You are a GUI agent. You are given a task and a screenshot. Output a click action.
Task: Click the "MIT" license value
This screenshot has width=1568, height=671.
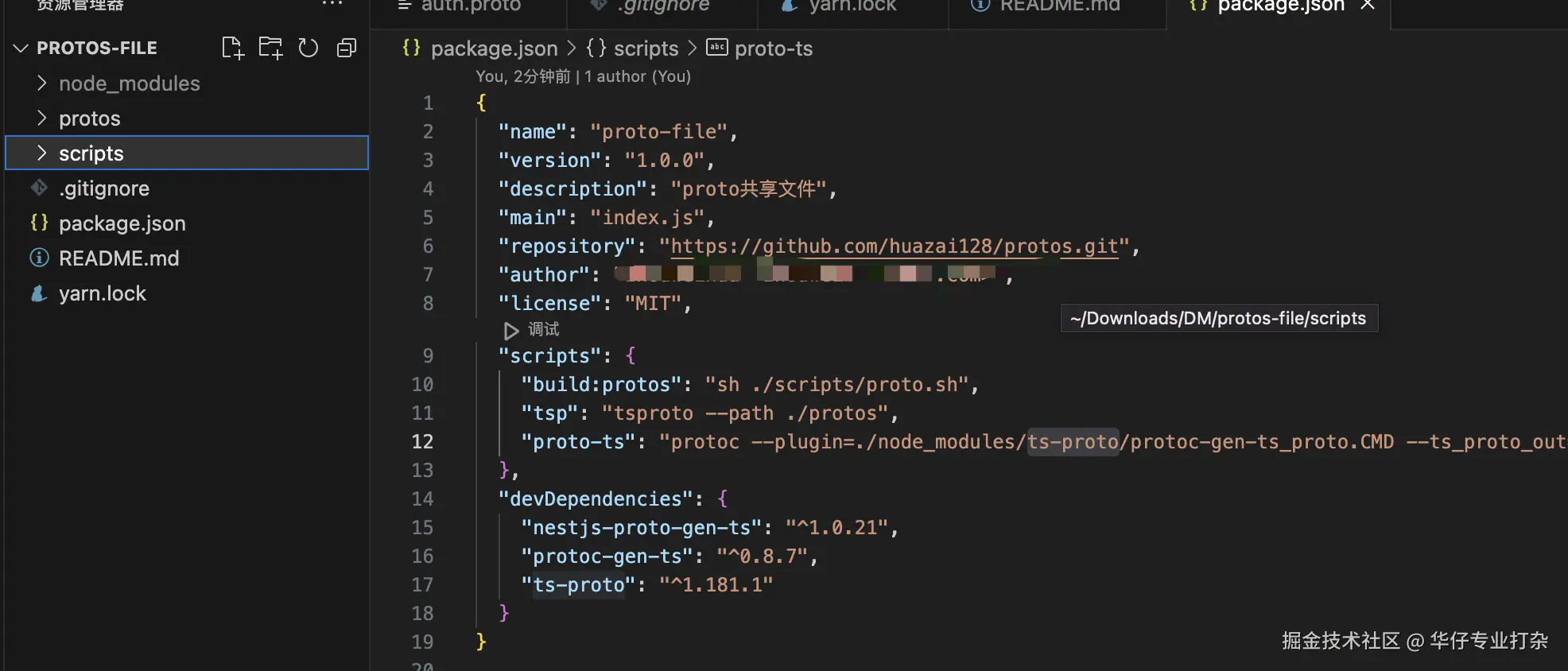tap(653, 304)
